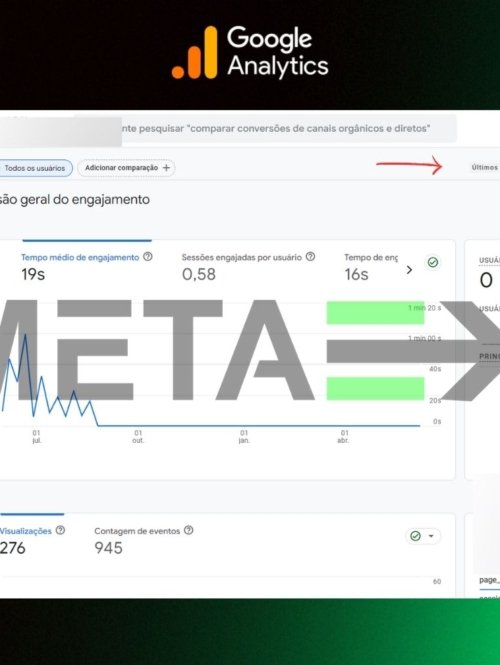Image resolution: width=500 pixels, height=665 pixels.
Task: Open help icon beside Contagem de eventos
Action: tap(189, 530)
